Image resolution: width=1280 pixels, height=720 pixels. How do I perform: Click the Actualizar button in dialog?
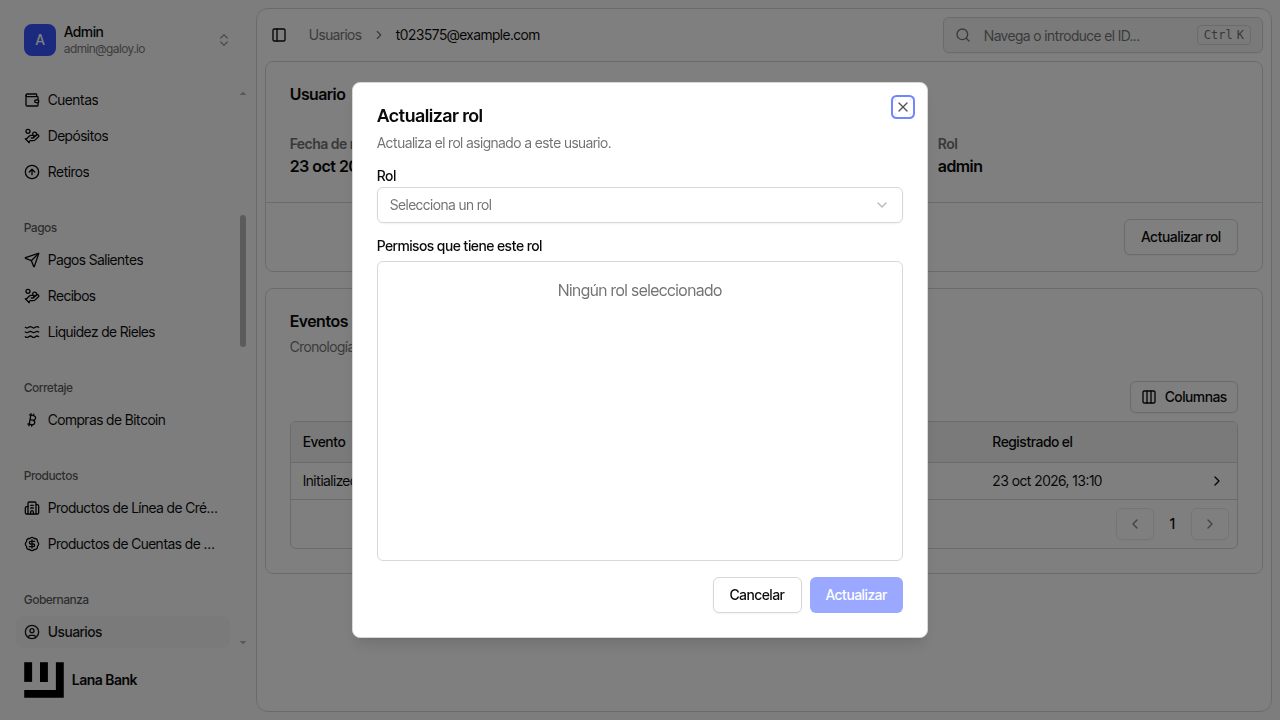pos(856,595)
